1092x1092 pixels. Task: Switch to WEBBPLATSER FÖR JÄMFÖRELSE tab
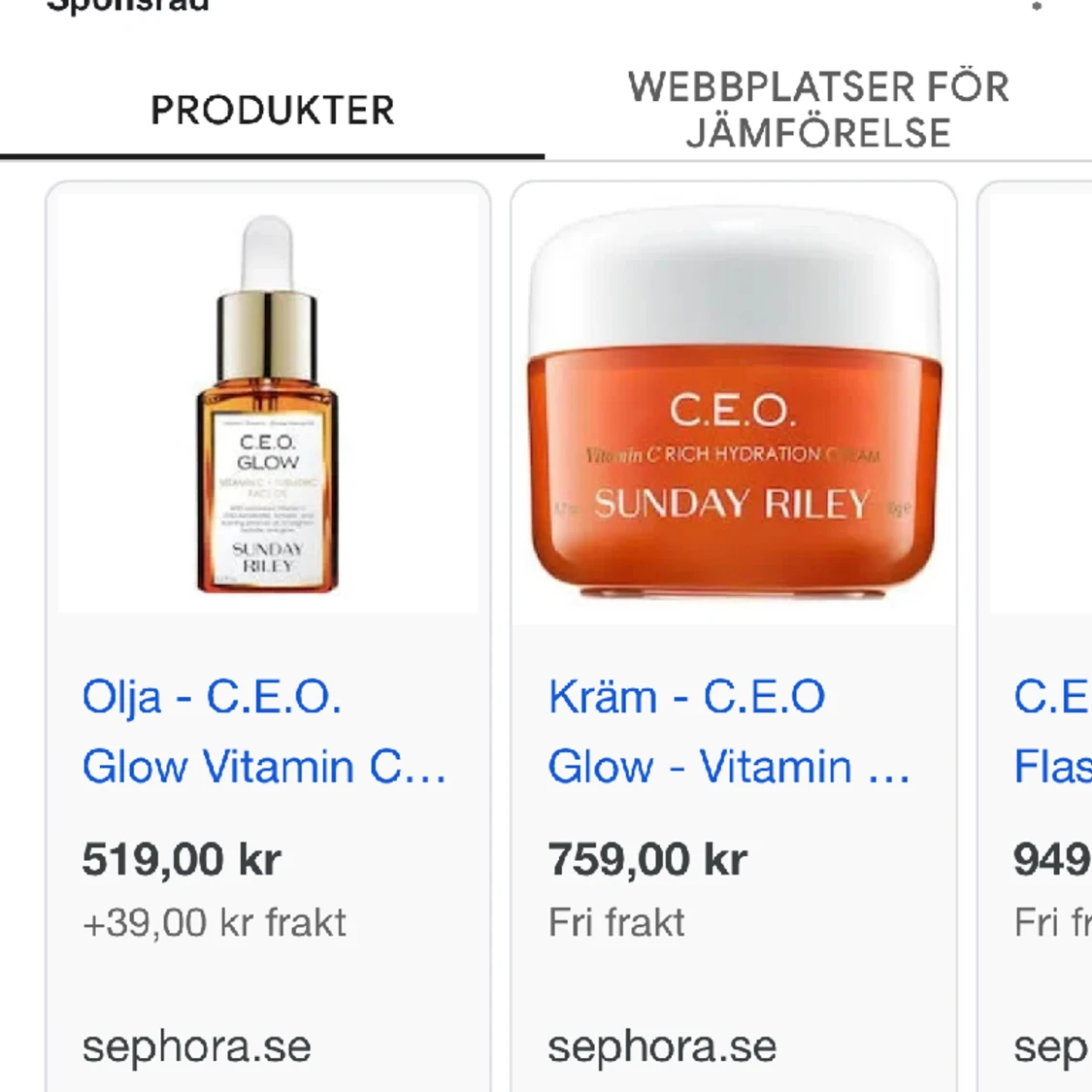tap(818, 110)
